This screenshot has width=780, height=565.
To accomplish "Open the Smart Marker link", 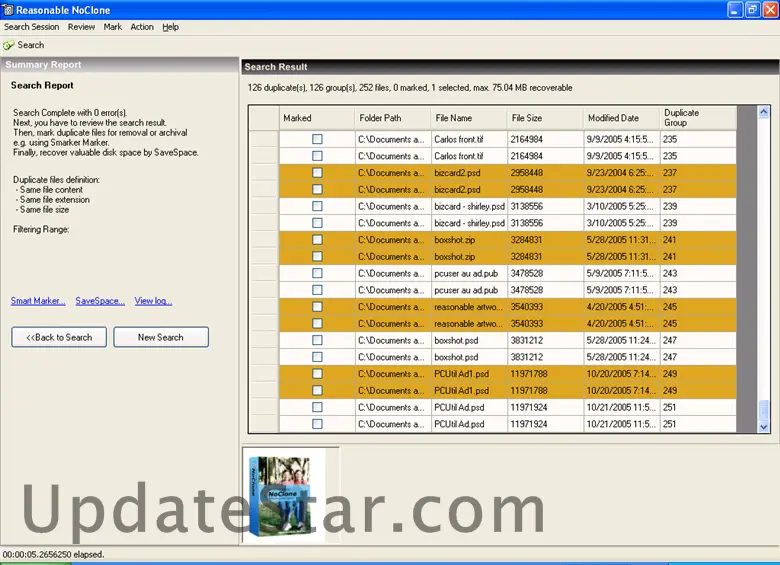I will 38,301.
